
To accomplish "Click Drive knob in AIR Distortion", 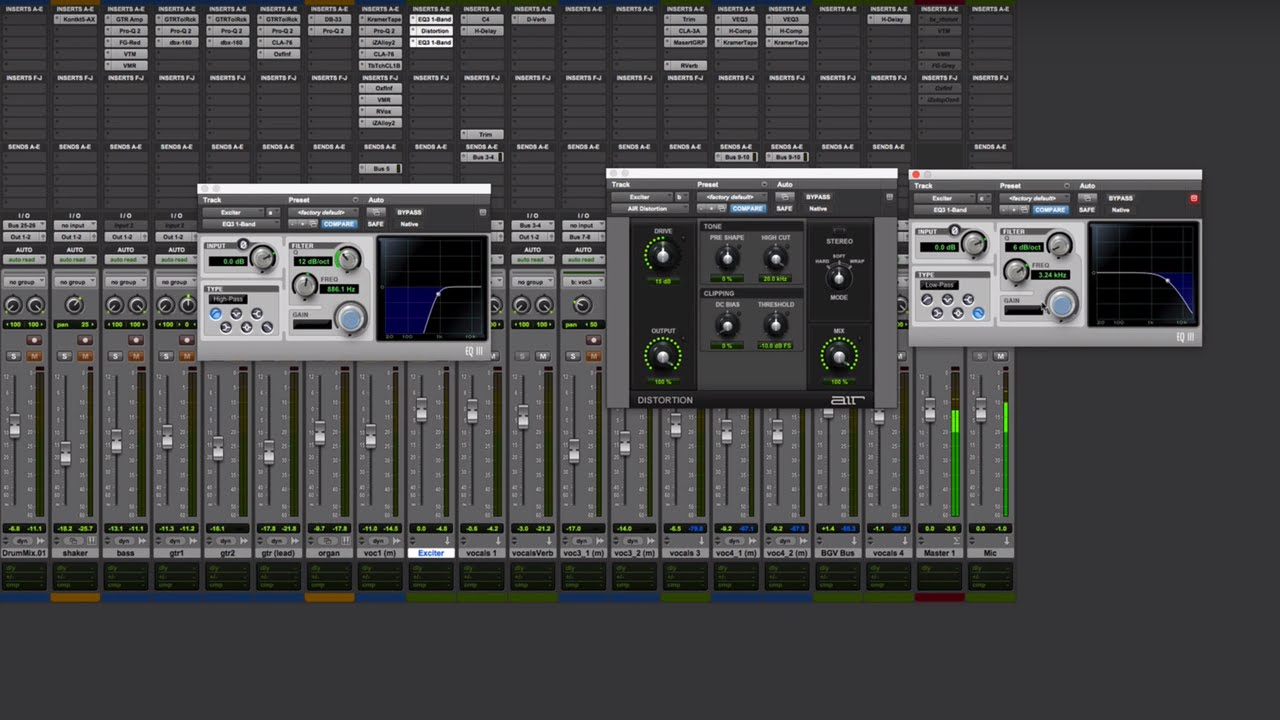I will point(661,256).
